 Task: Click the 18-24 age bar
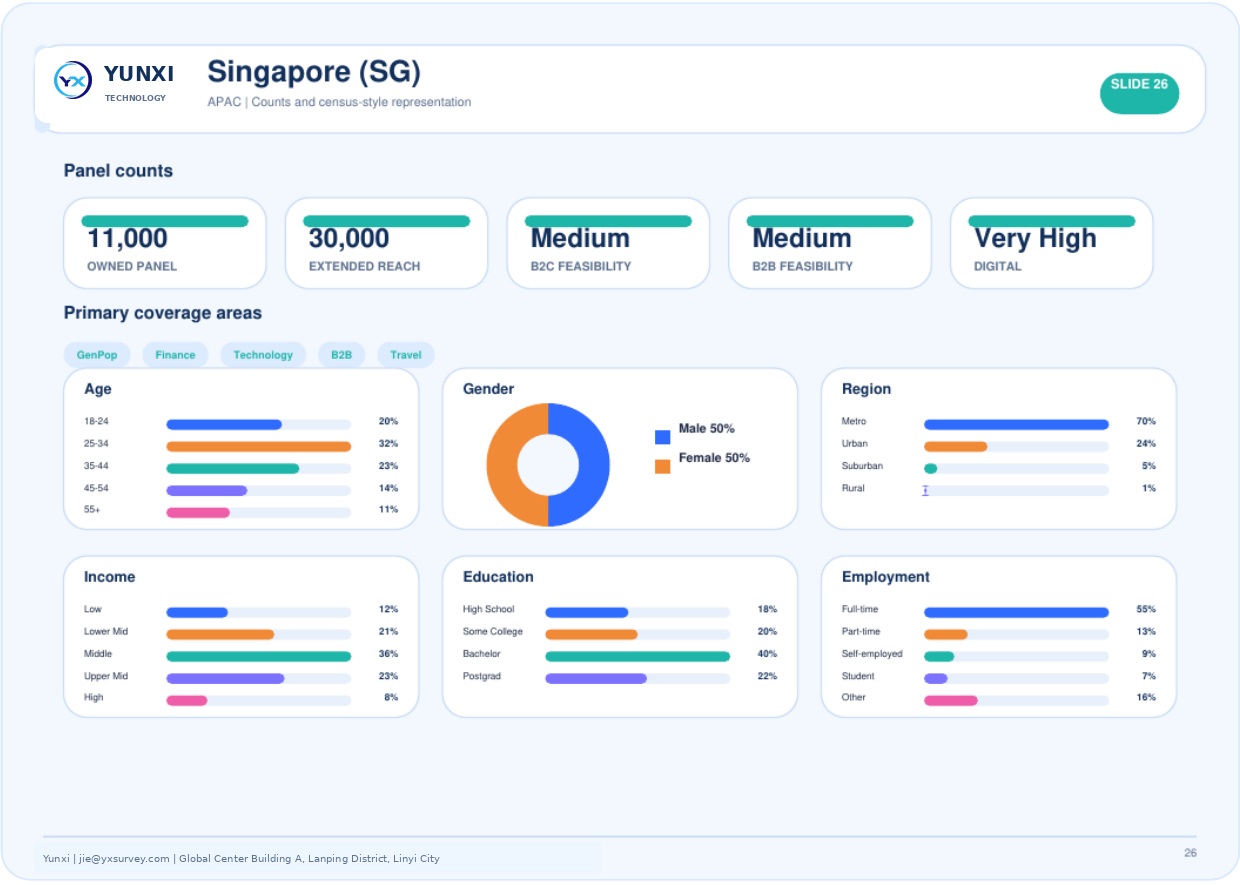tap(224, 425)
